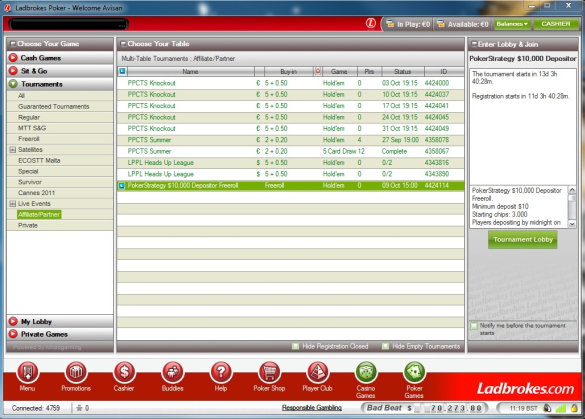
Task: Select the Freeroll tournament filter
Action: tap(29, 139)
